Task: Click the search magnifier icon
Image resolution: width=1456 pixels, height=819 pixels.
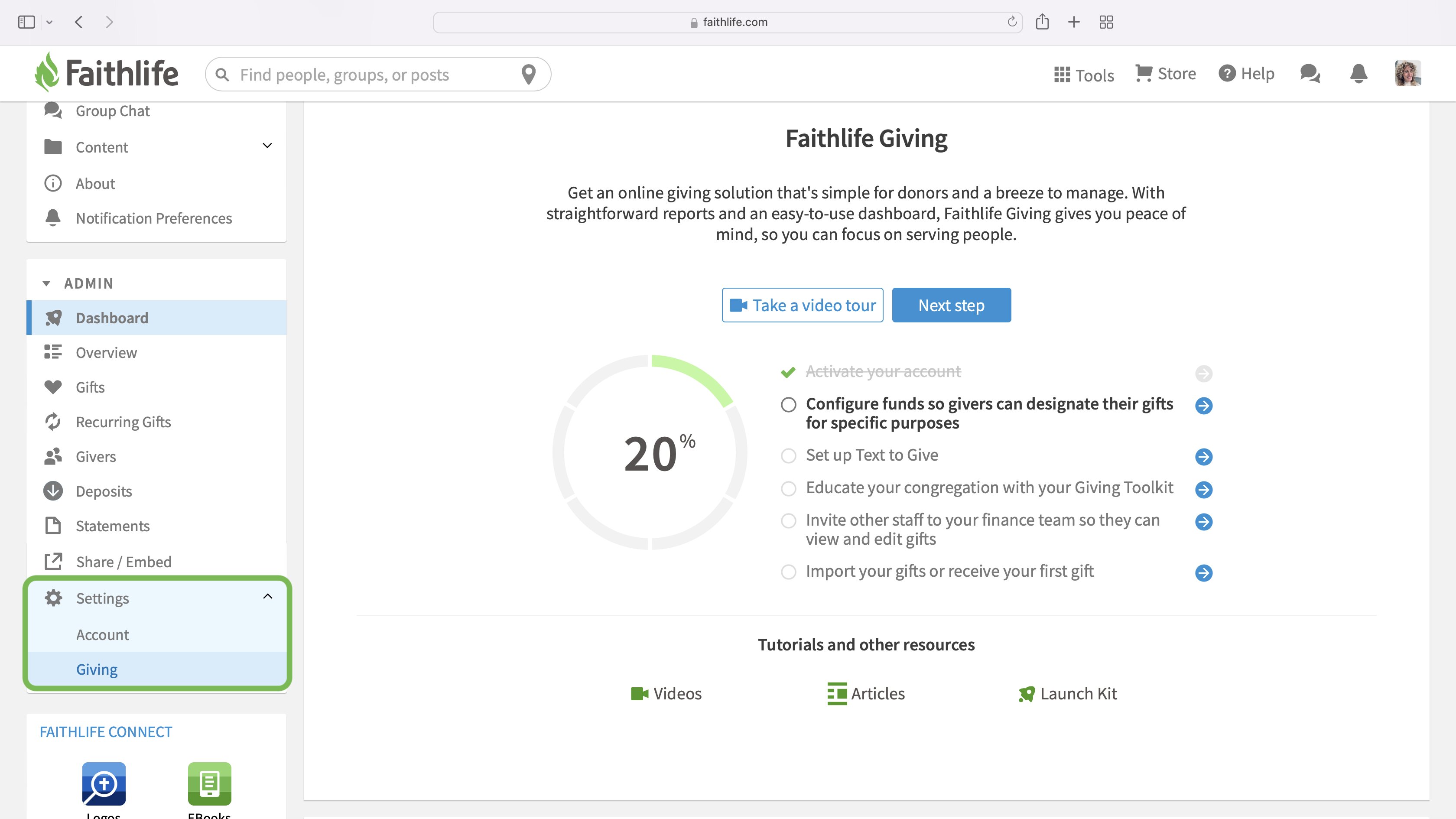Action: pos(222,75)
